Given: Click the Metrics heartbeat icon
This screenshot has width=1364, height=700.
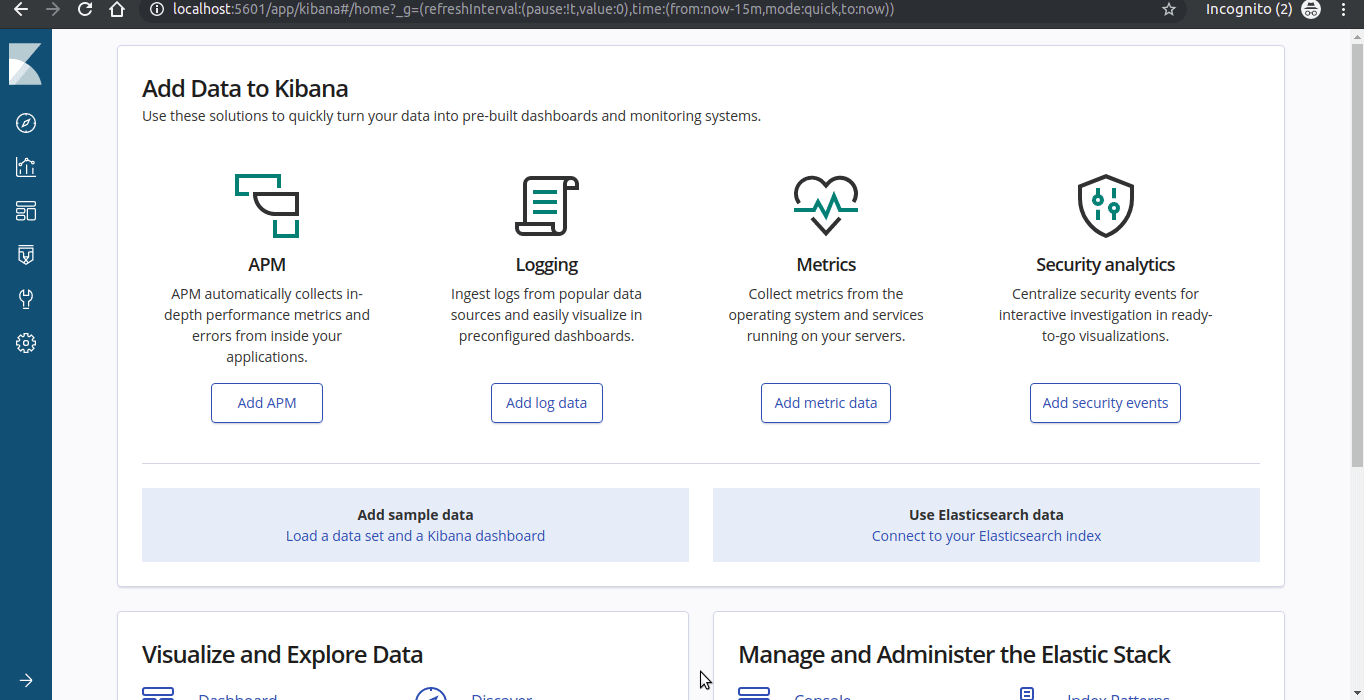Looking at the screenshot, I should (x=826, y=206).
